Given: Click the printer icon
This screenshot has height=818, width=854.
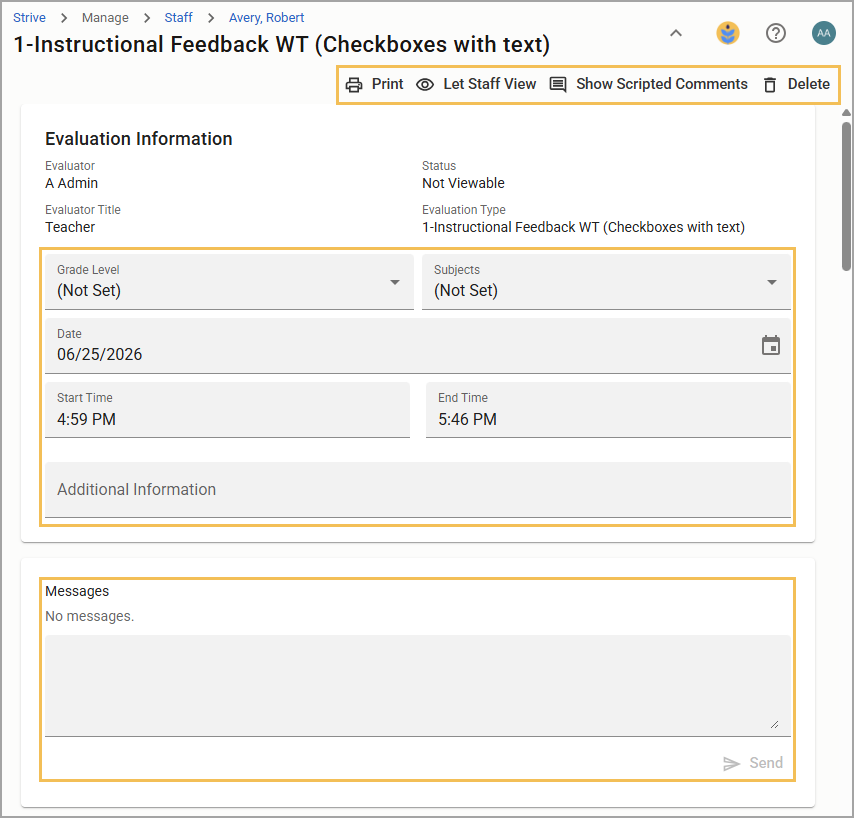Looking at the screenshot, I should [x=354, y=84].
